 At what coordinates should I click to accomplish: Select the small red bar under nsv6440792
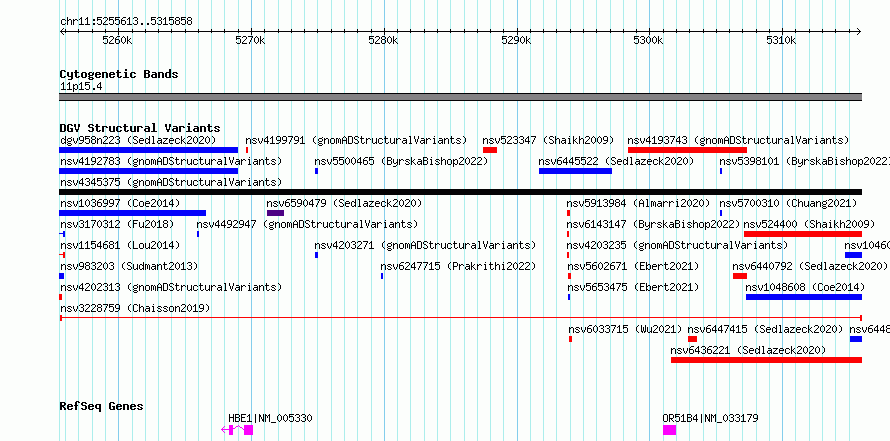[x=740, y=276]
